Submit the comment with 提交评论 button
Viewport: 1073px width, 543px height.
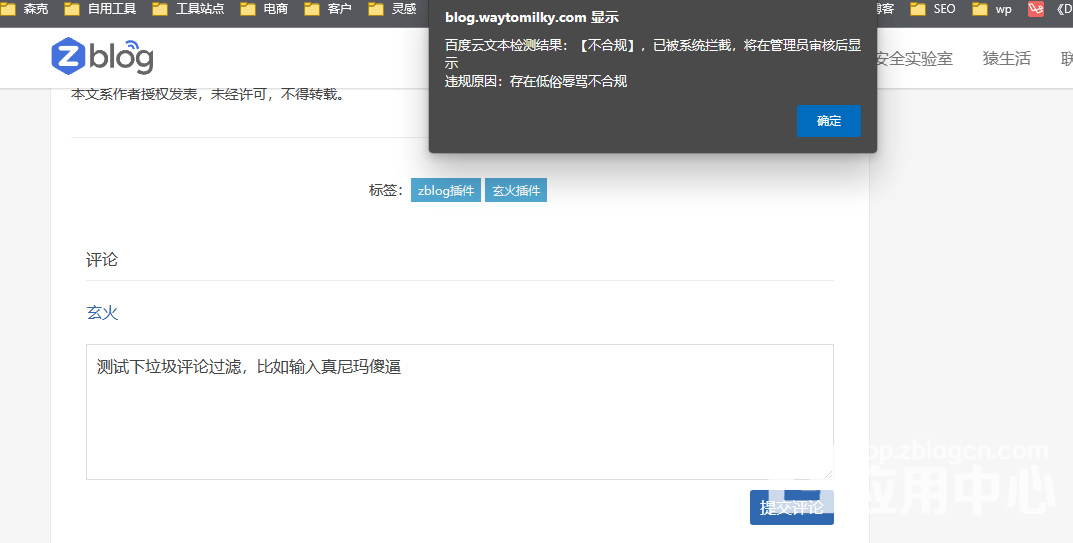pos(791,507)
